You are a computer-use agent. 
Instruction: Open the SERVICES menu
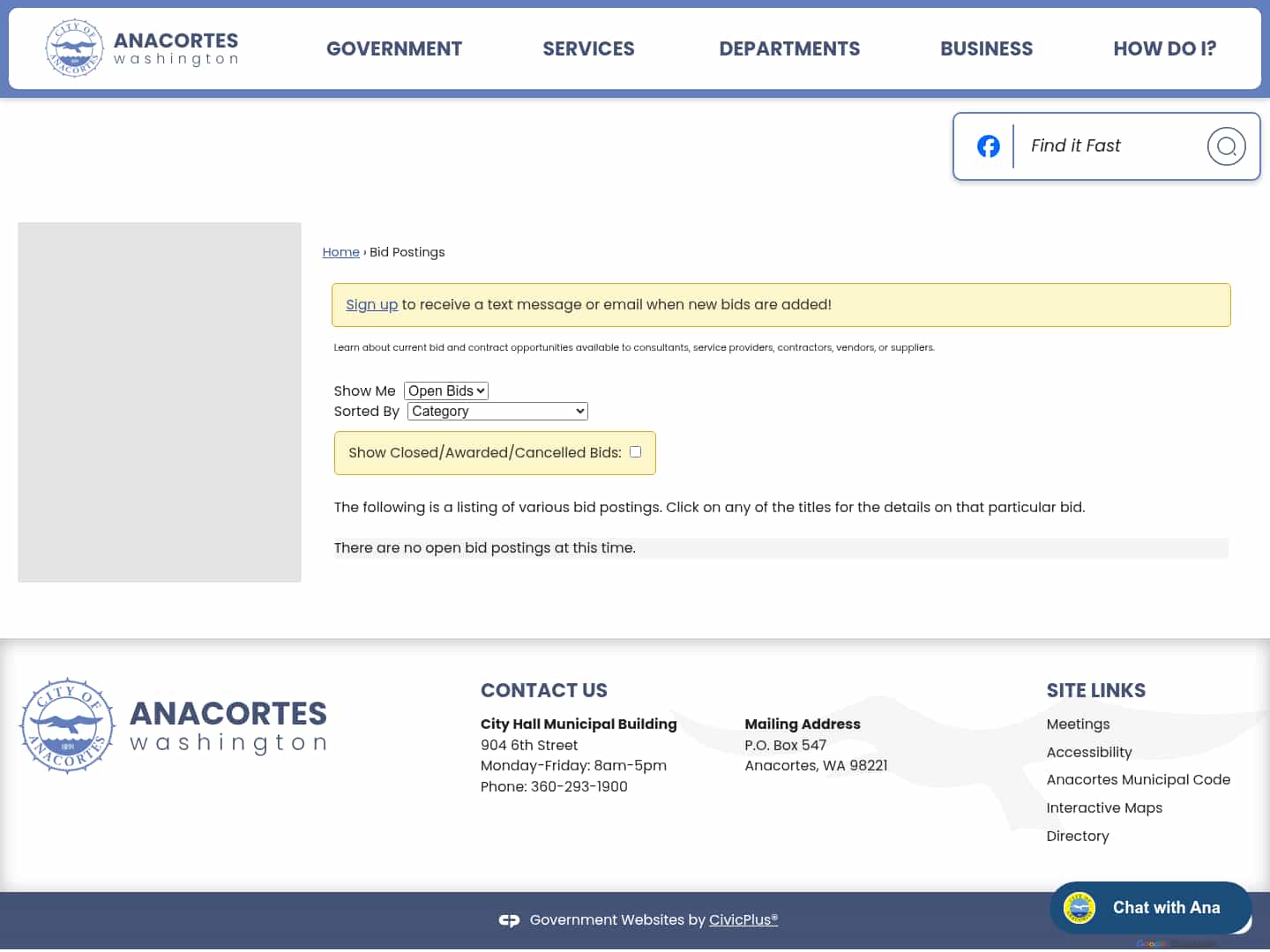(588, 48)
